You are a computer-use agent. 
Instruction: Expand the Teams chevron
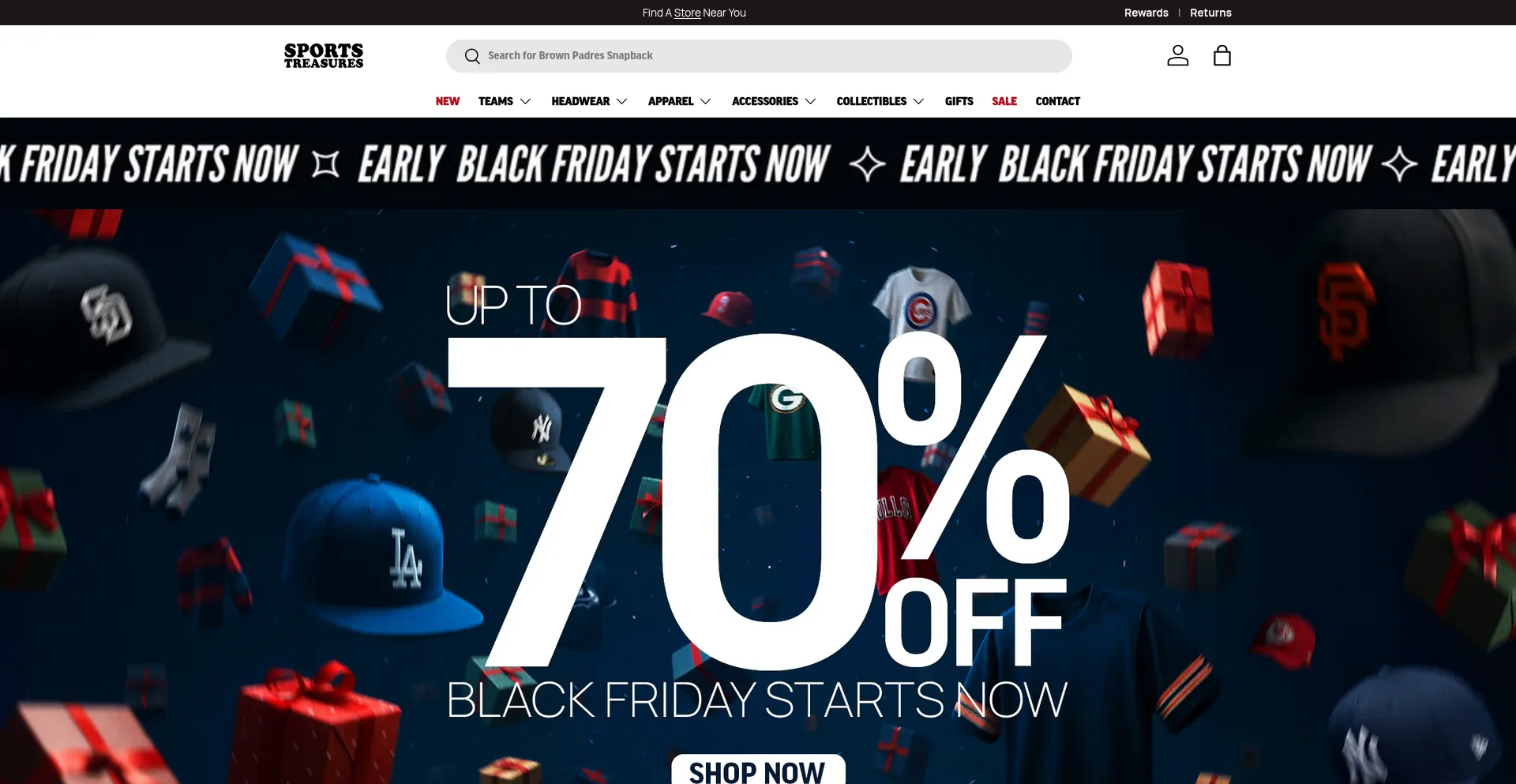[525, 101]
